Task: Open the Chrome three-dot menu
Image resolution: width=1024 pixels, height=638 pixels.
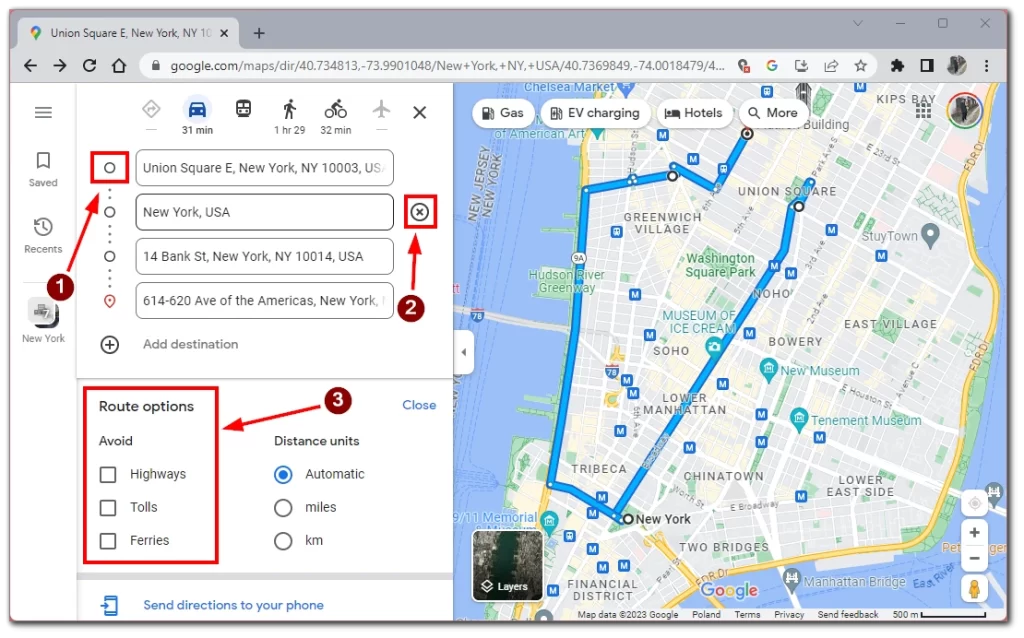Action: point(987,65)
